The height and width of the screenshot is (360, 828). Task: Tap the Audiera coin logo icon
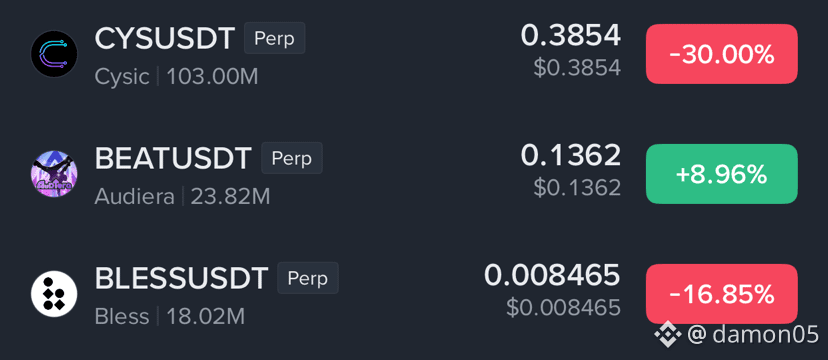coord(54,173)
